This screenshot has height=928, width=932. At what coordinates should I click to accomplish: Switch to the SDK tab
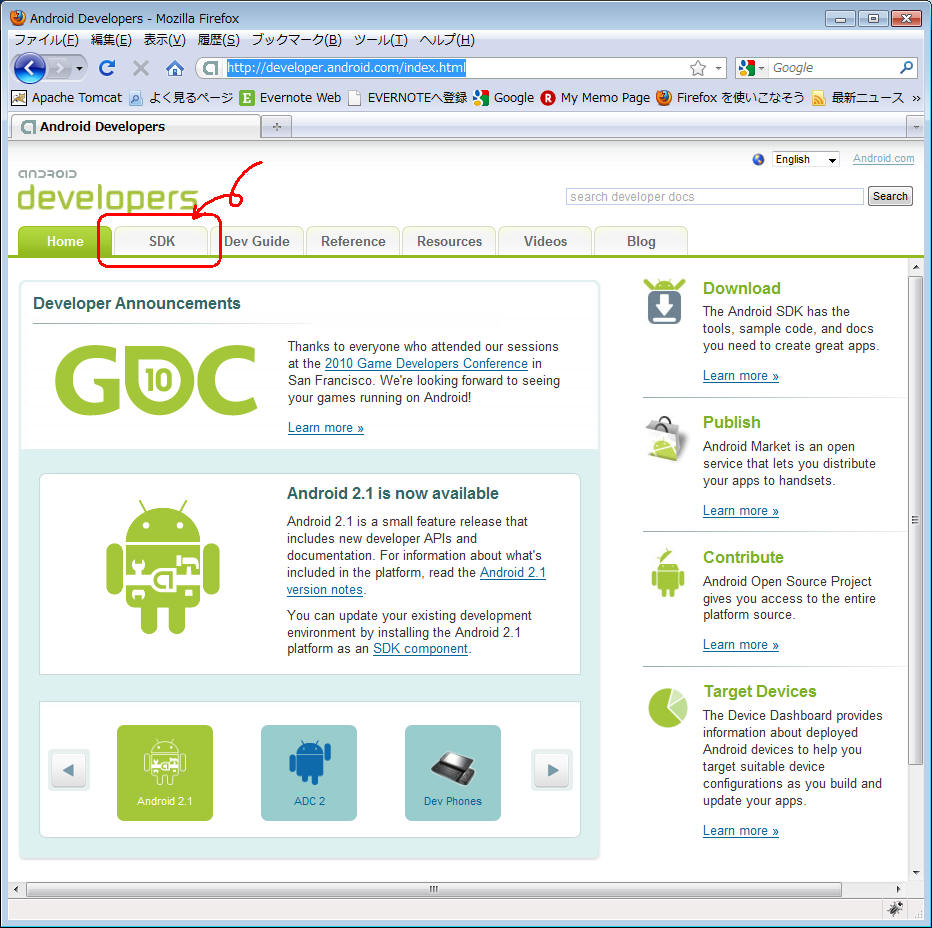[x=161, y=241]
